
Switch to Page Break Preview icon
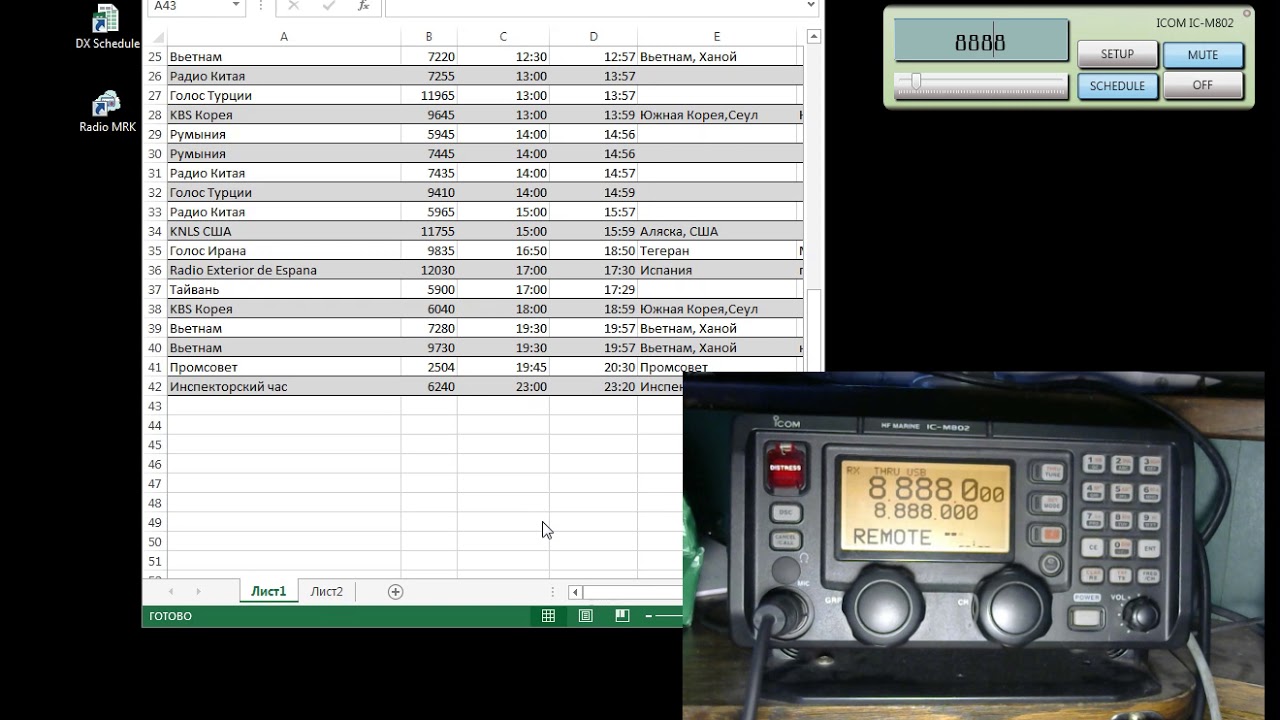click(x=622, y=616)
